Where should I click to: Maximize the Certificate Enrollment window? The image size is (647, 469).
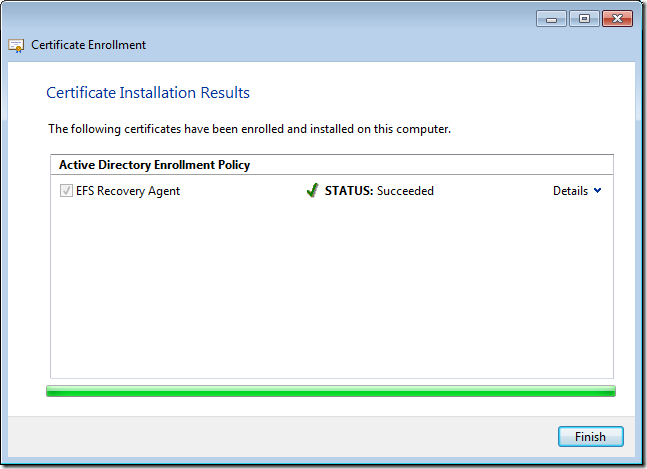(583, 19)
